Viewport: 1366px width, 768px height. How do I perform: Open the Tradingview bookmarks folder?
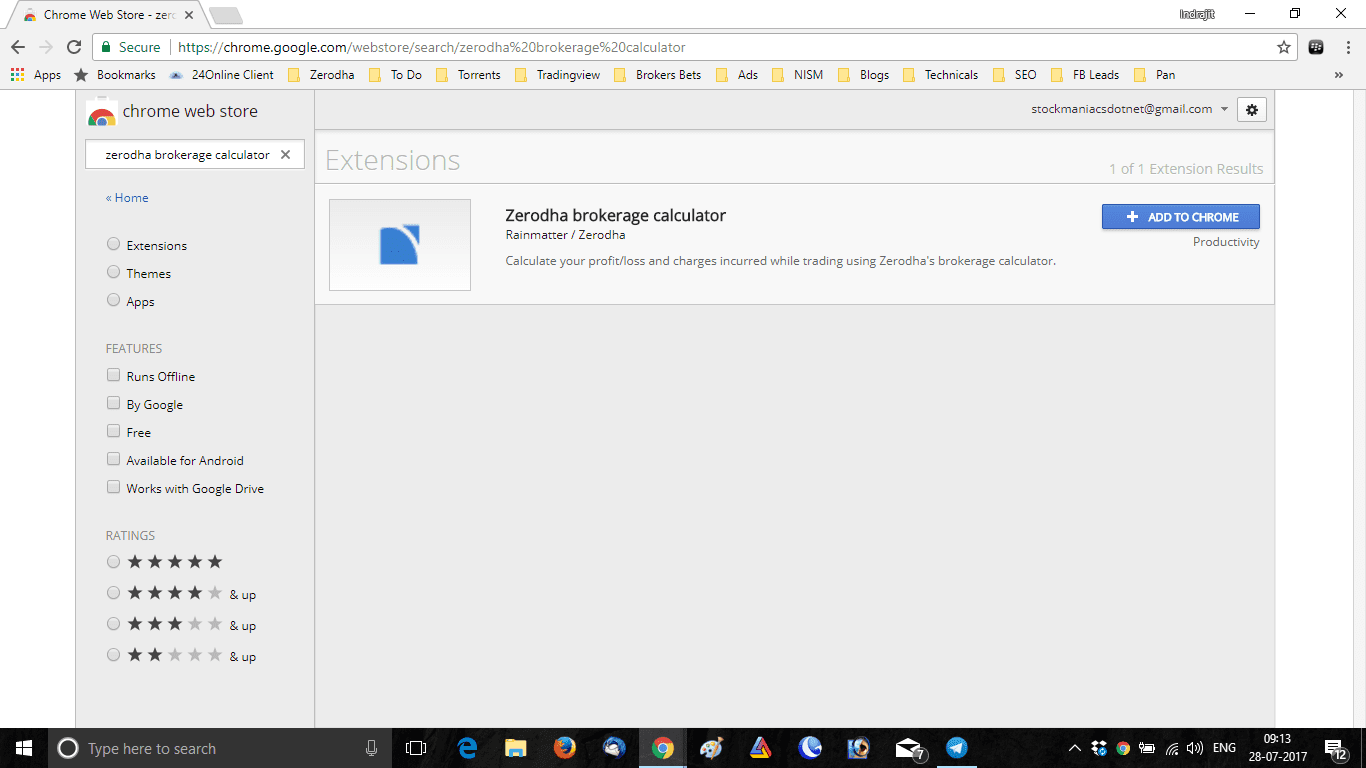click(558, 75)
